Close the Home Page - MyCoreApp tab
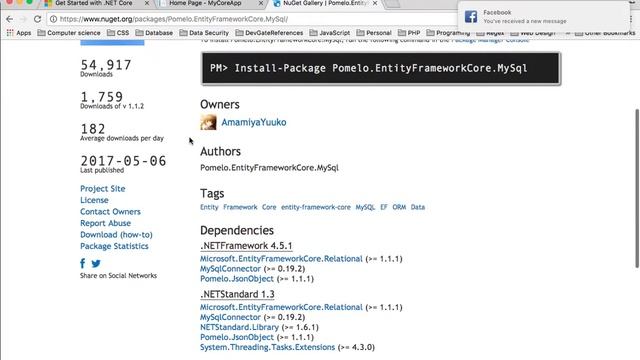This screenshot has height=360, width=640. [x=261, y=3]
